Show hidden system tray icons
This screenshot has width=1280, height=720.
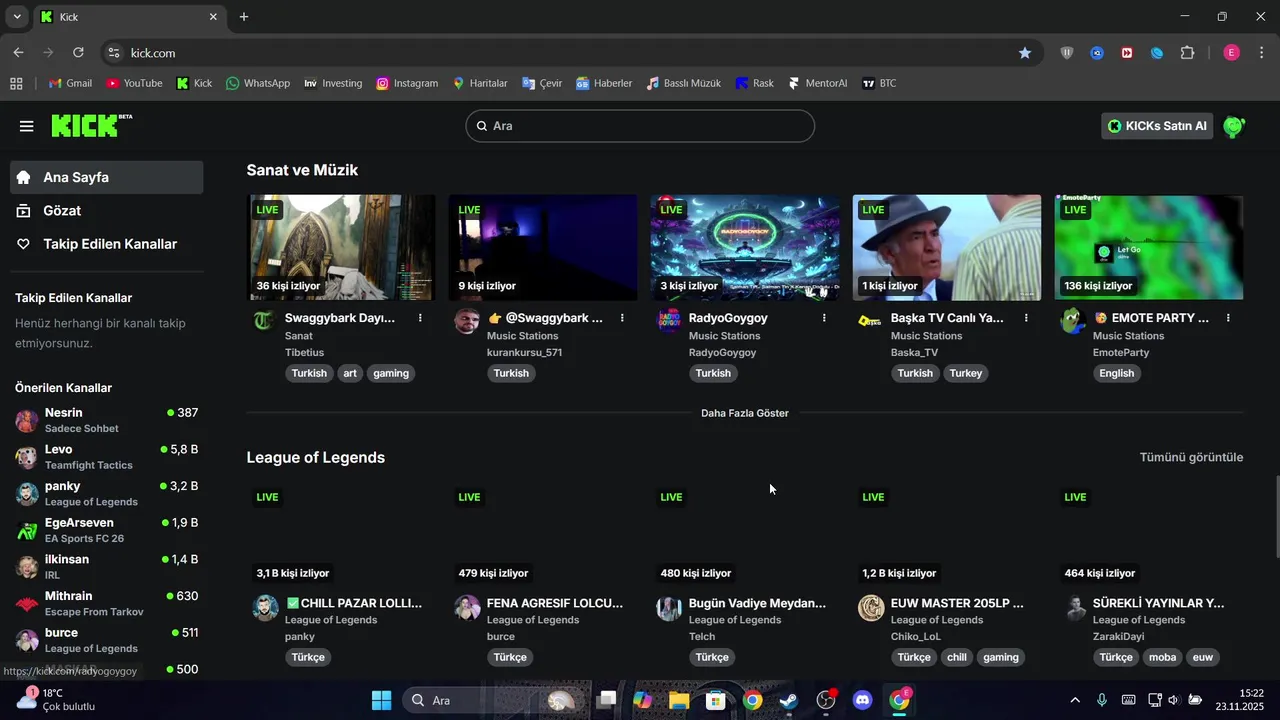click(1075, 700)
